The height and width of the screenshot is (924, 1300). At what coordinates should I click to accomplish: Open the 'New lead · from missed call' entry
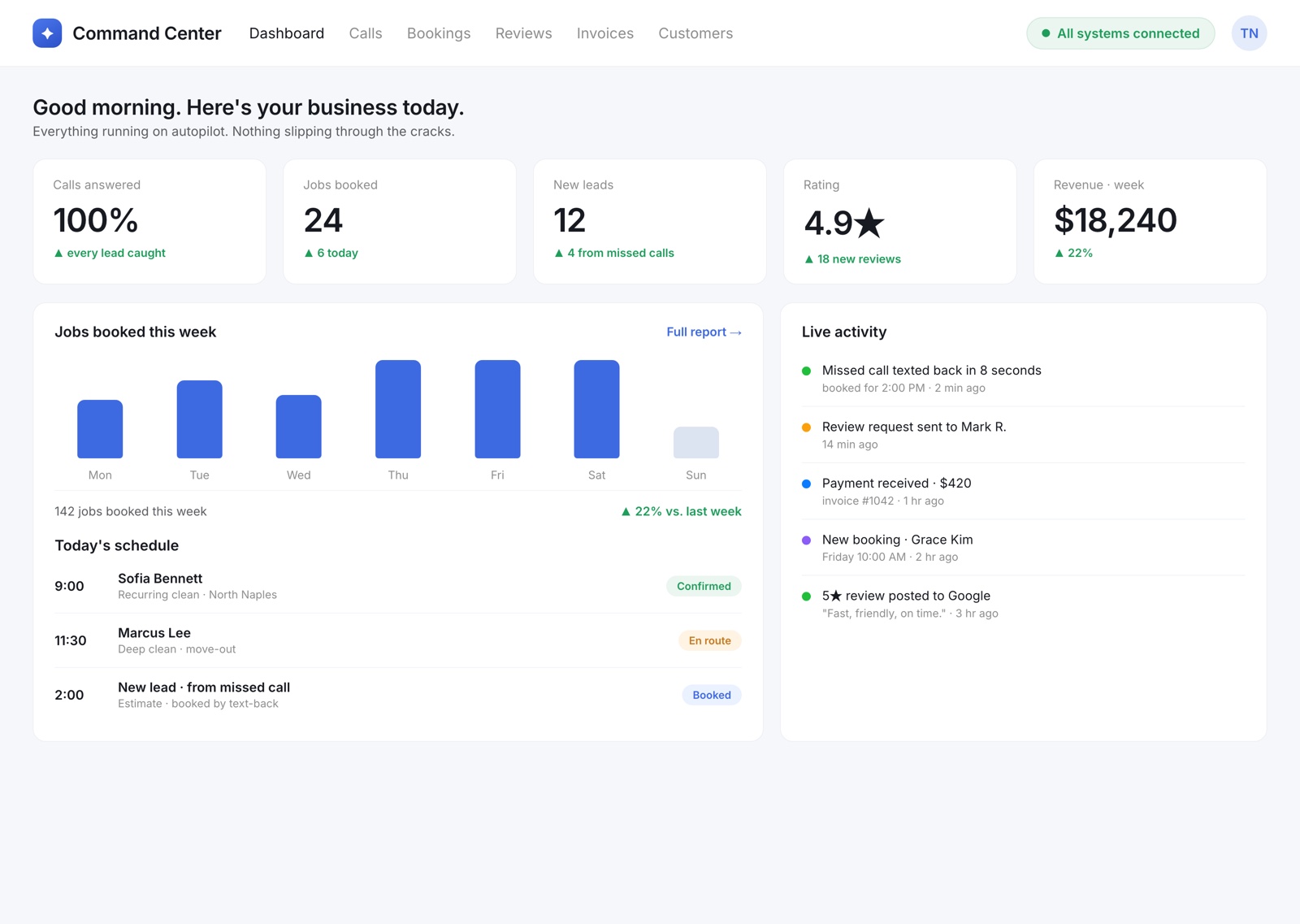click(398, 695)
